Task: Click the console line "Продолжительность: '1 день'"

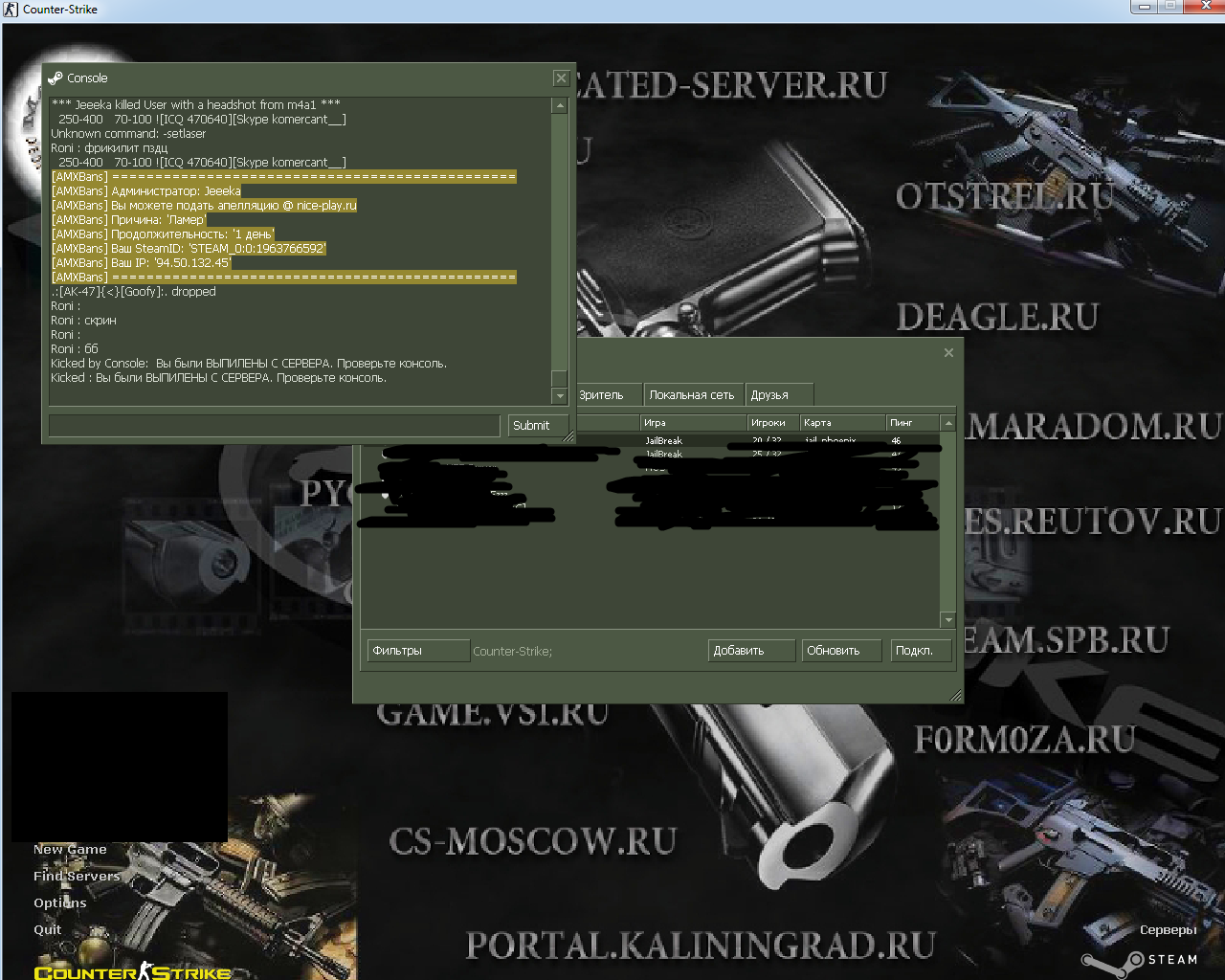Action: tap(163, 234)
